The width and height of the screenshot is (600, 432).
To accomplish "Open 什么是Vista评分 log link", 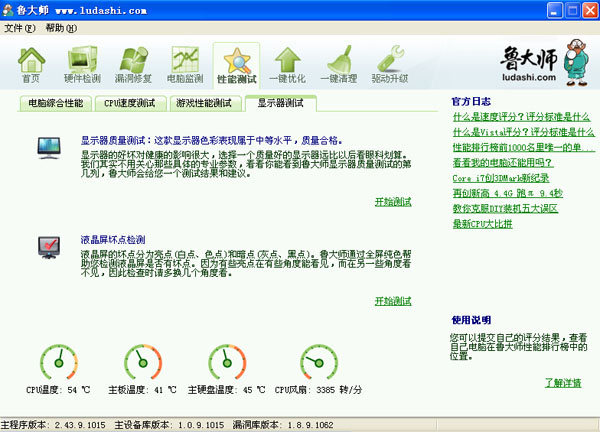I will [523, 132].
